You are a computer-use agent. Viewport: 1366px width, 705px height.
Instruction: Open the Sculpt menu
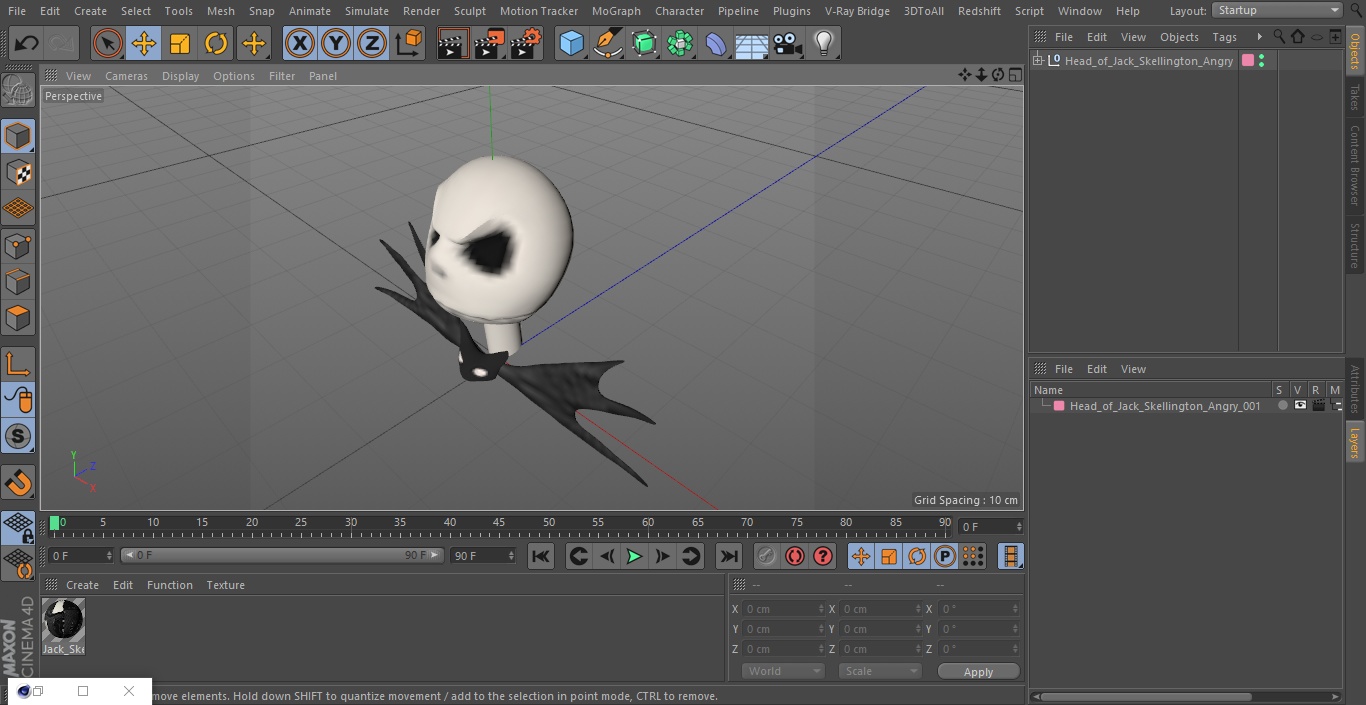pos(469,11)
